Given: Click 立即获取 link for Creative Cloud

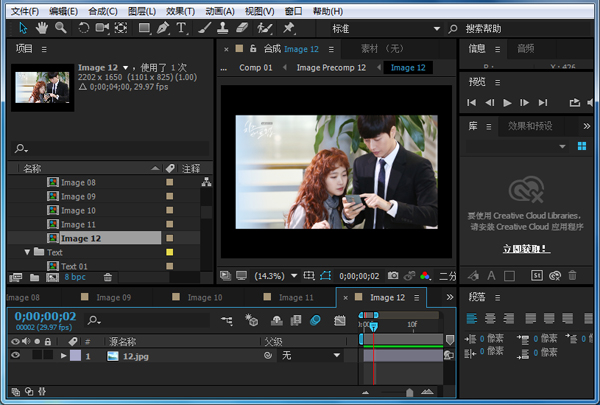Looking at the screenshot, I should (526, 249).
